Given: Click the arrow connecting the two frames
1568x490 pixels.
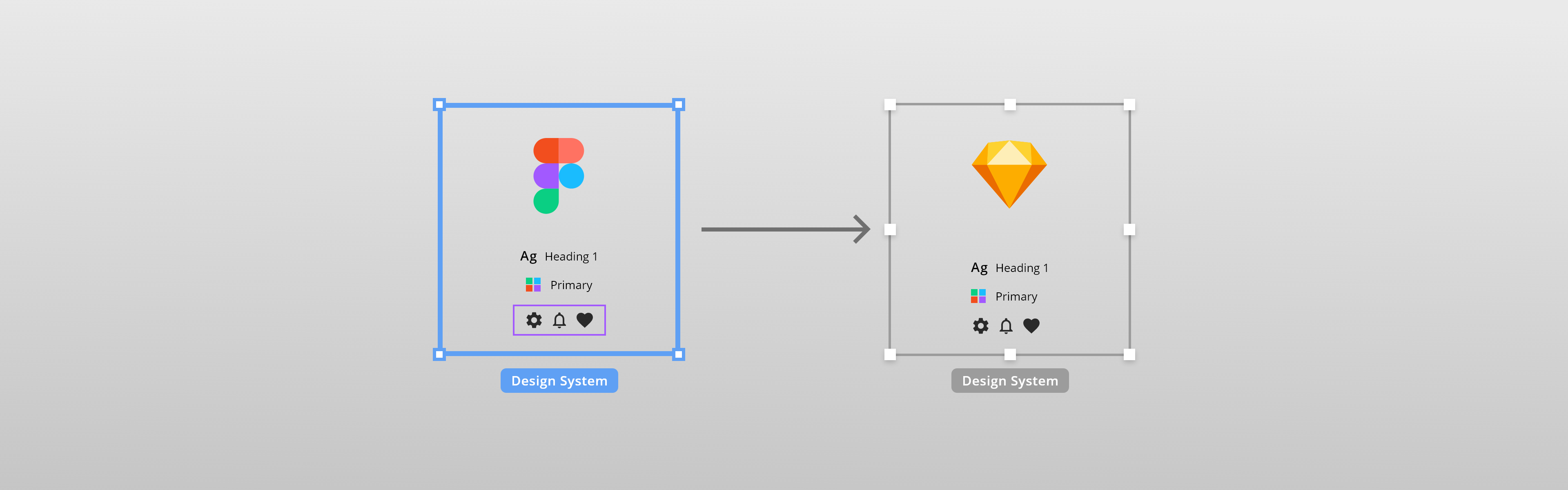Looking at the screenshot, I should click(785, 228).
